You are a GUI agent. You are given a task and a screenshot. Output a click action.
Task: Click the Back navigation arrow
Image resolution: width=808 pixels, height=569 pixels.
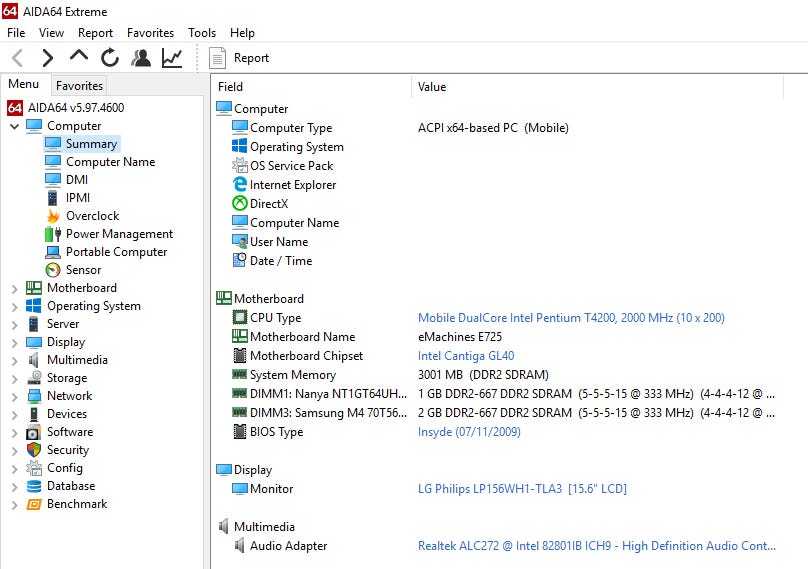pyautogui.click(x=17, y=58)
